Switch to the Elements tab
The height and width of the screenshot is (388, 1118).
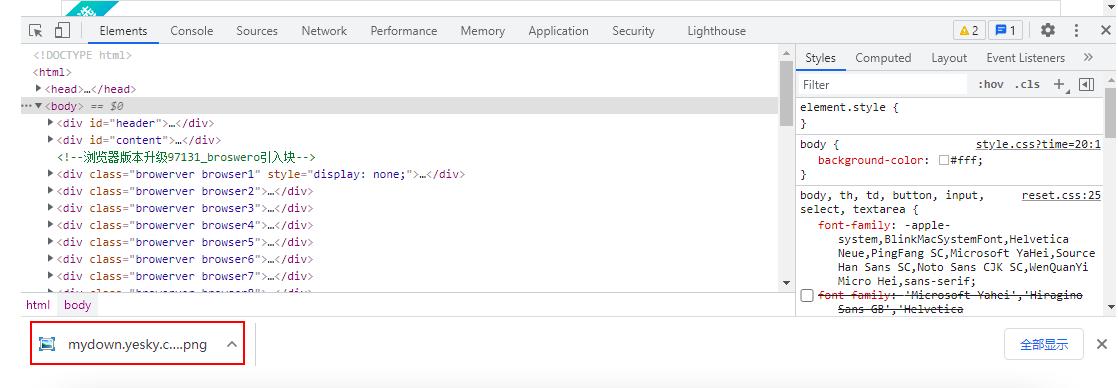(x=123, y=31)
